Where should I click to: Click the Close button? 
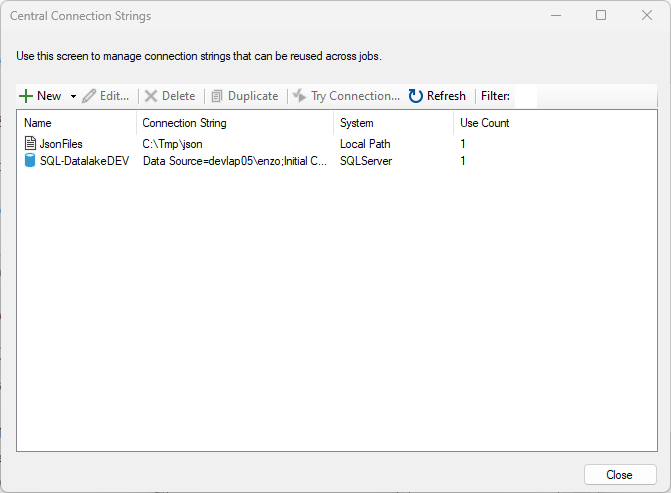tap(620, 475)
